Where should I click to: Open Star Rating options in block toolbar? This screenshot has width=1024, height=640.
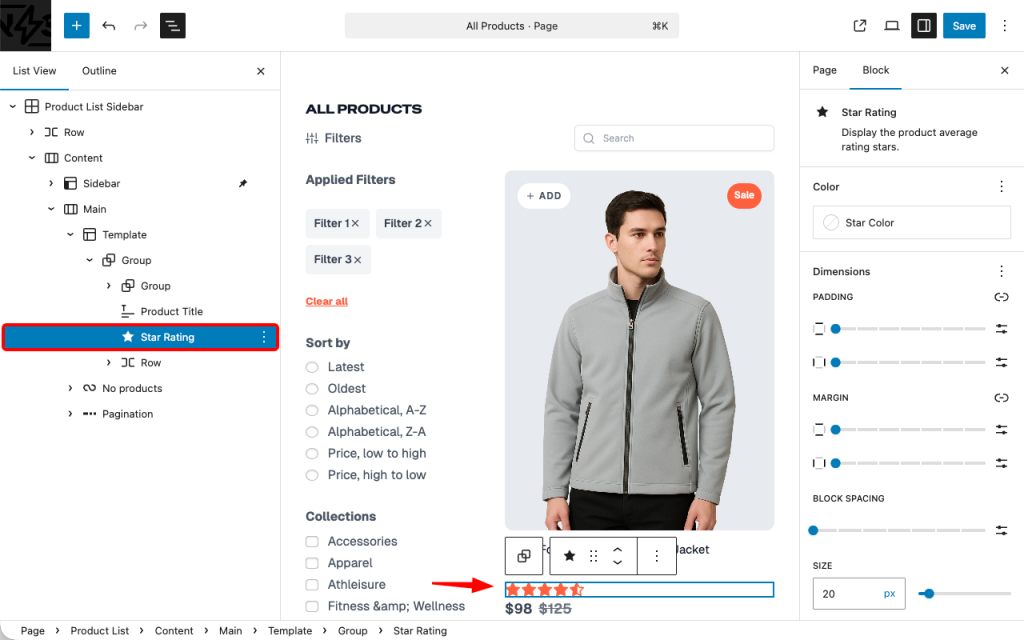click(656, 556)
